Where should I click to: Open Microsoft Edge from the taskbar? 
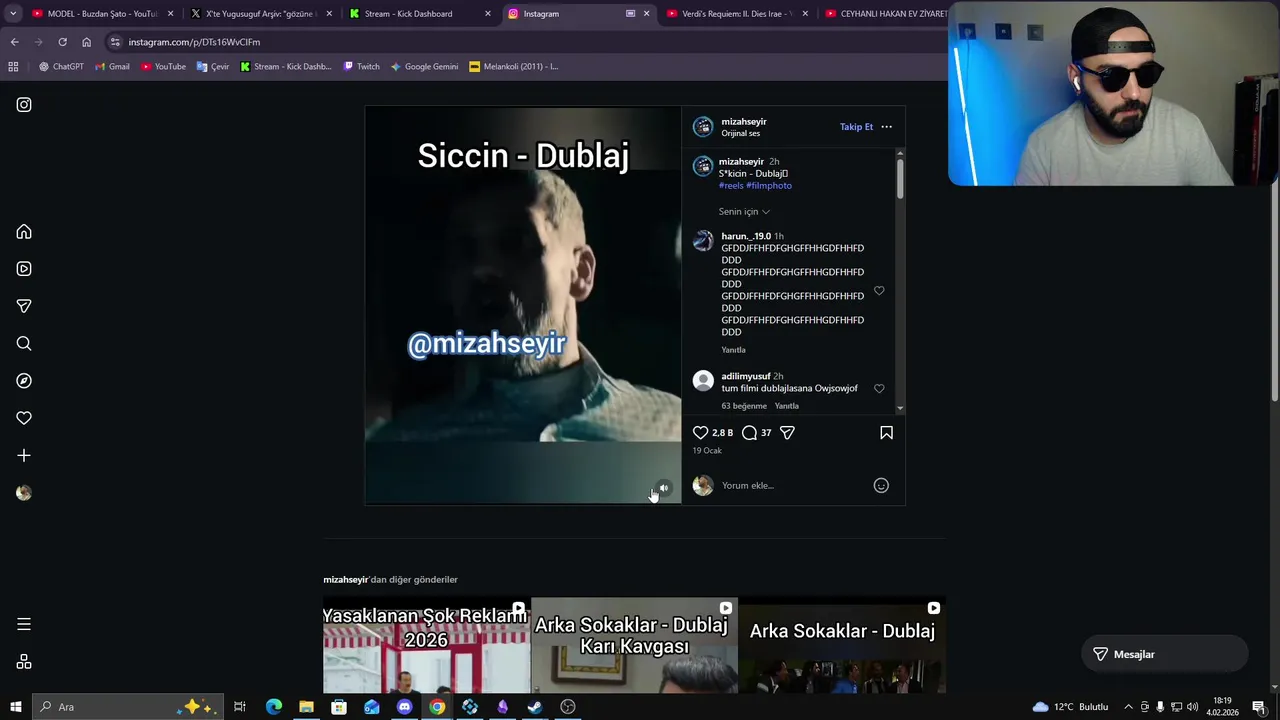click(273, 707)
